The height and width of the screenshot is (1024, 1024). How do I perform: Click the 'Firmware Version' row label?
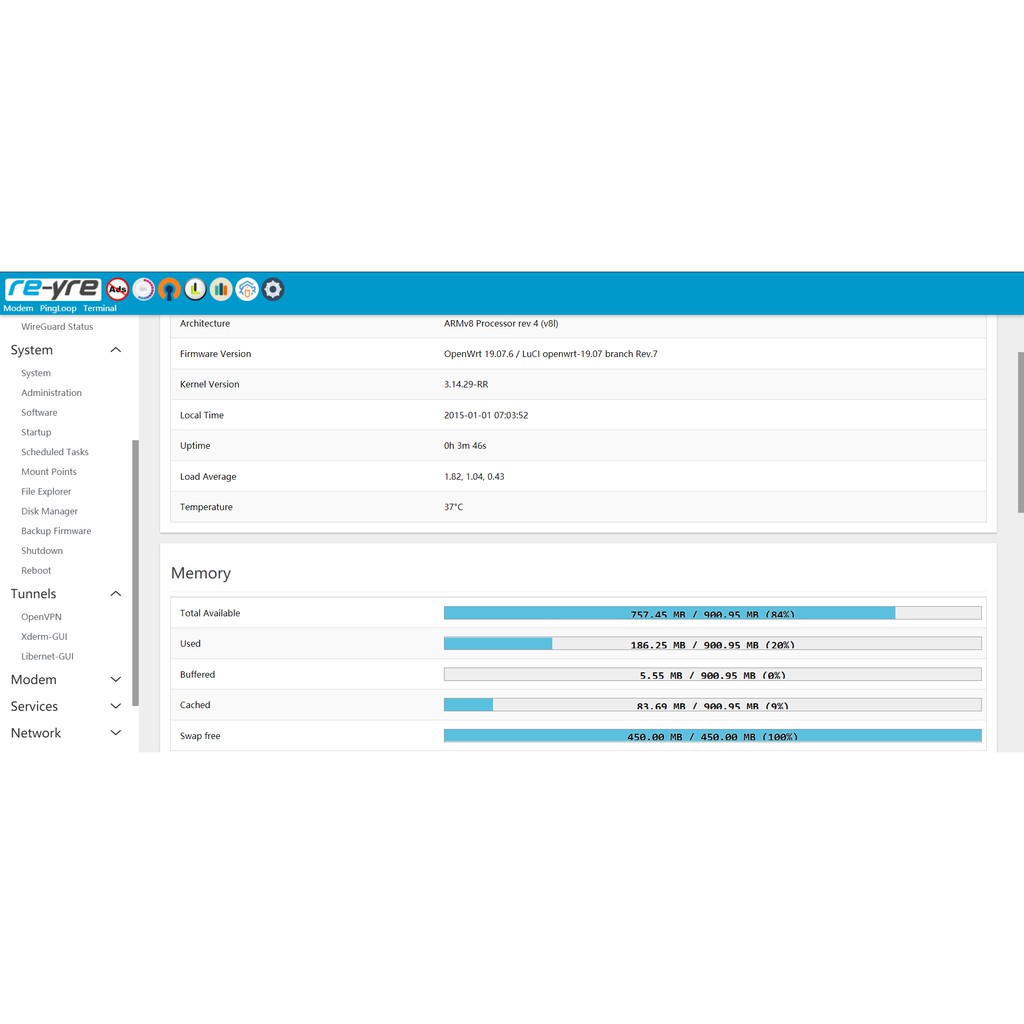pos(216,354)
